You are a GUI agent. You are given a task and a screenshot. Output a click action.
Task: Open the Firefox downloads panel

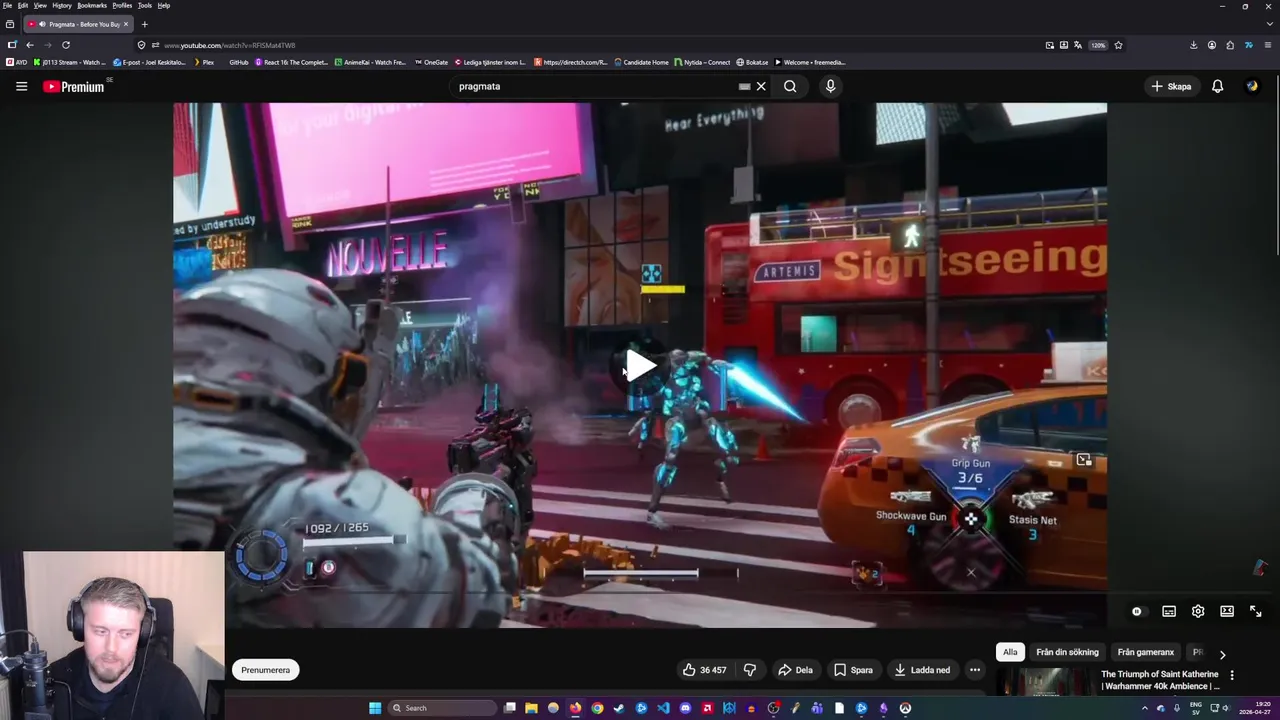(1193, 45)
